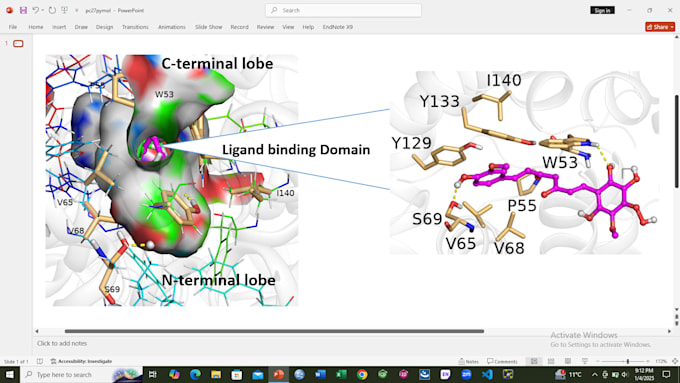Open the Customize Quick Access Toolbar dropdown

[77, 10]
